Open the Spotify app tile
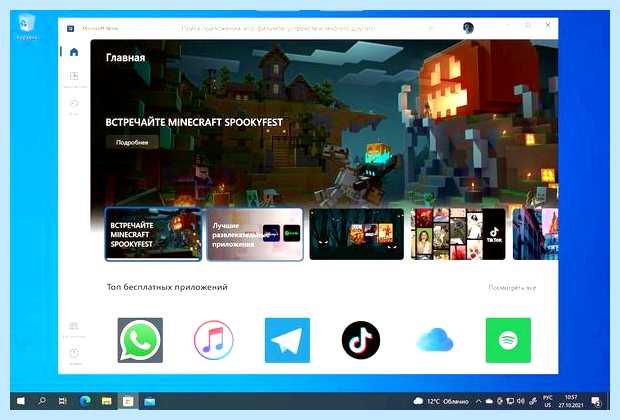The width and height of the screenshot is (620, 420). [x=508, y=340]
